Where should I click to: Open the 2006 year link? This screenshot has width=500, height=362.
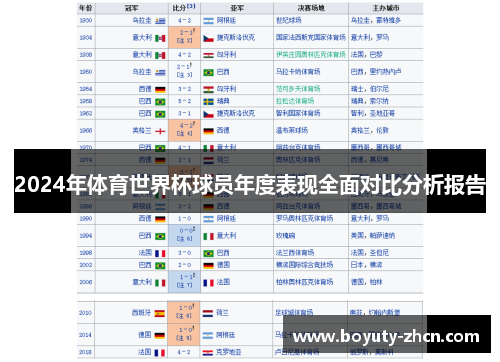click(86, 282)
